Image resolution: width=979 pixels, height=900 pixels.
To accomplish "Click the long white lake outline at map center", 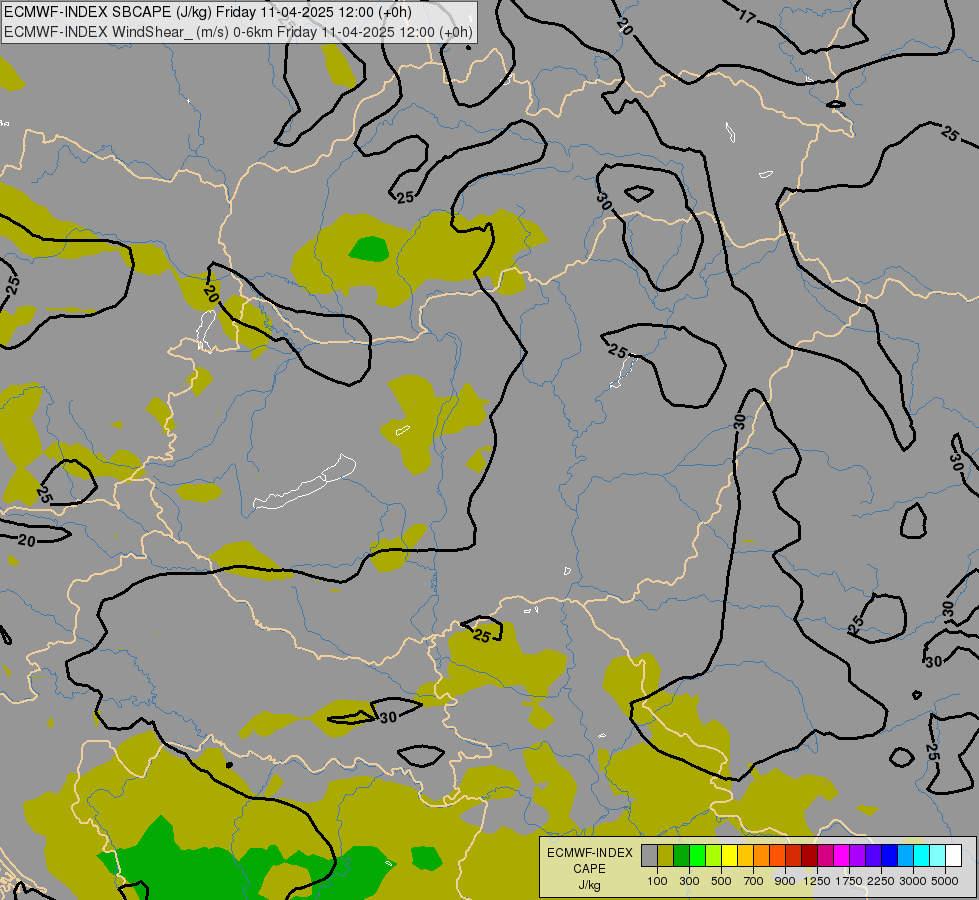I will (305, 482).
